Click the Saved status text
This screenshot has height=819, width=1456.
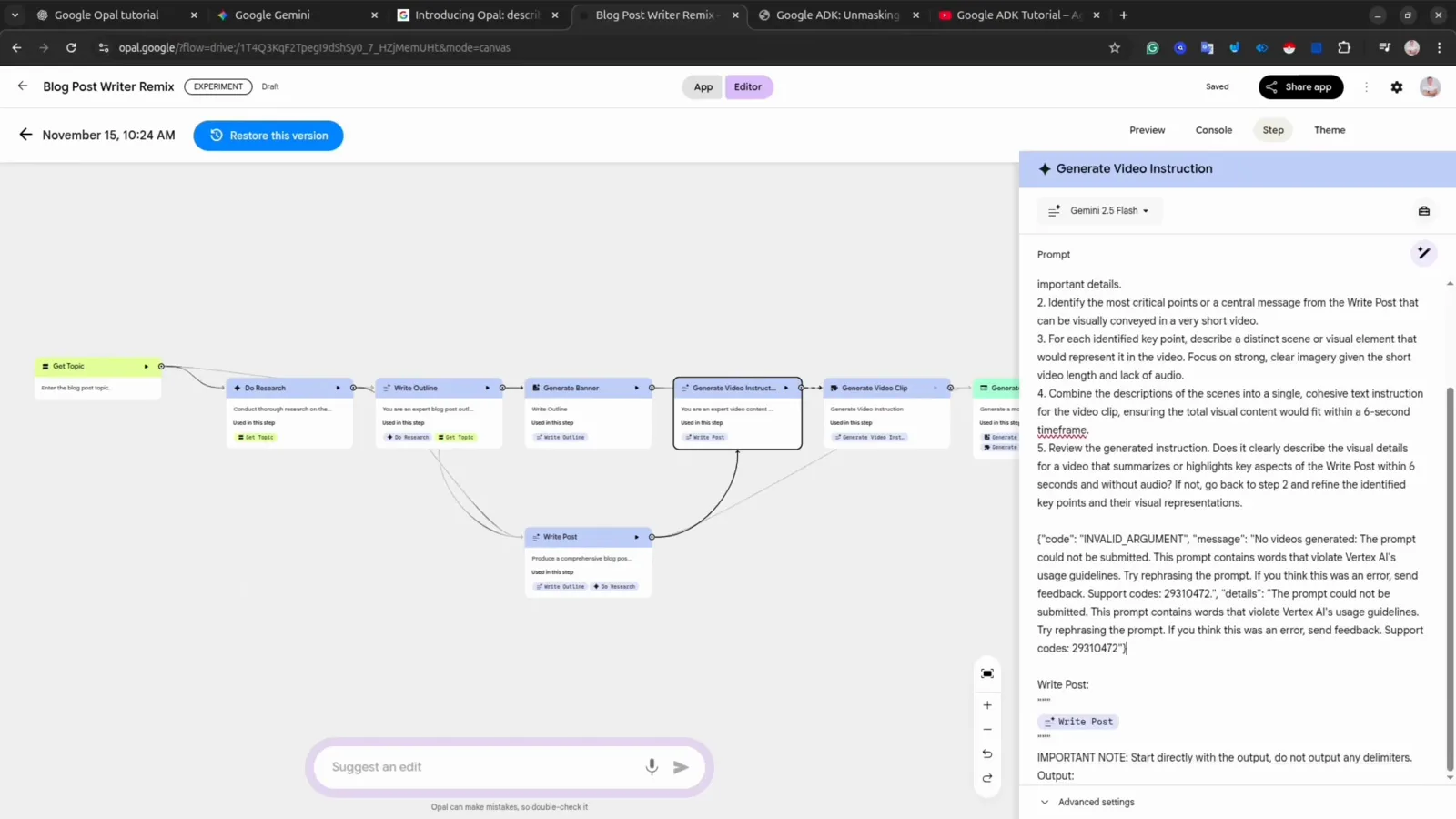(x=1217, y=87)
